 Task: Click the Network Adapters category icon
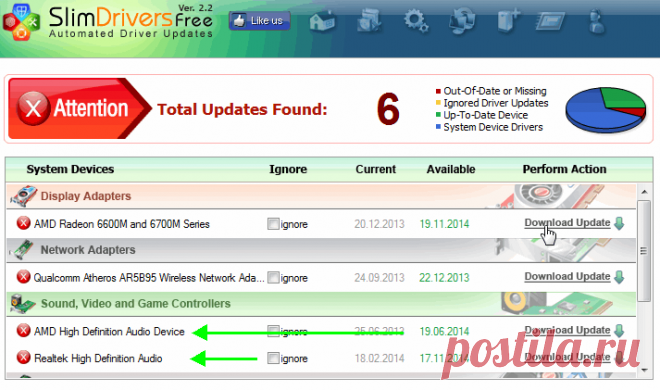point(22,250)
